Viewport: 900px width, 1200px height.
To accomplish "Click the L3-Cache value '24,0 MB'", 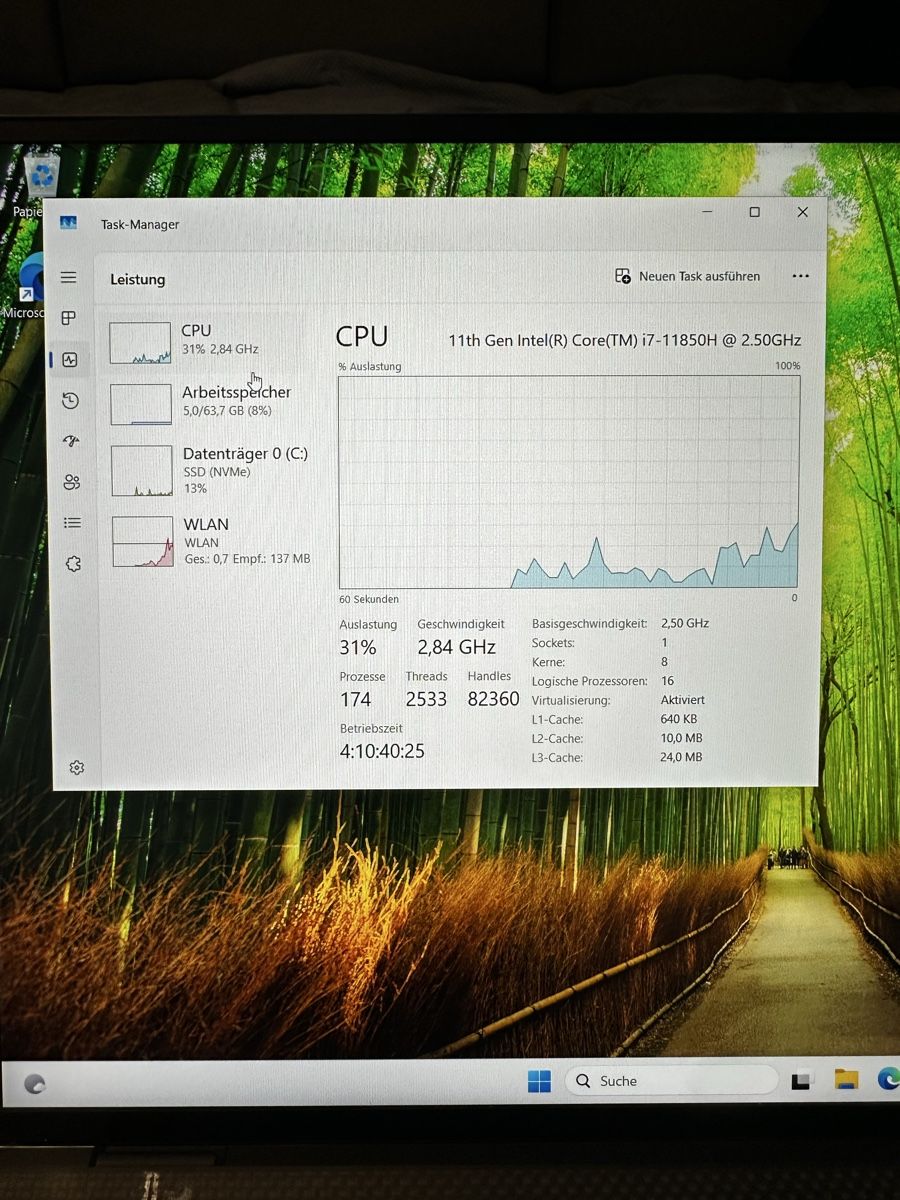I will click(x=681, y=757).
